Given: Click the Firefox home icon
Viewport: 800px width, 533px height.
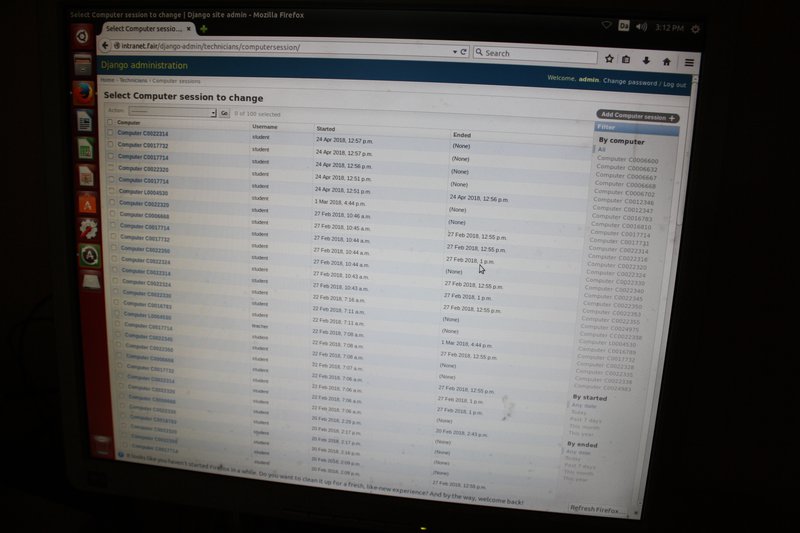Looking at the screenshot, I should [x=666, y=61].
